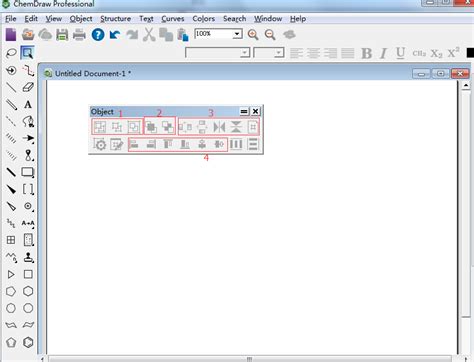Toggle Bold text formatting
Viewport: 474px width, 362px height.
(x=366, y=53)
